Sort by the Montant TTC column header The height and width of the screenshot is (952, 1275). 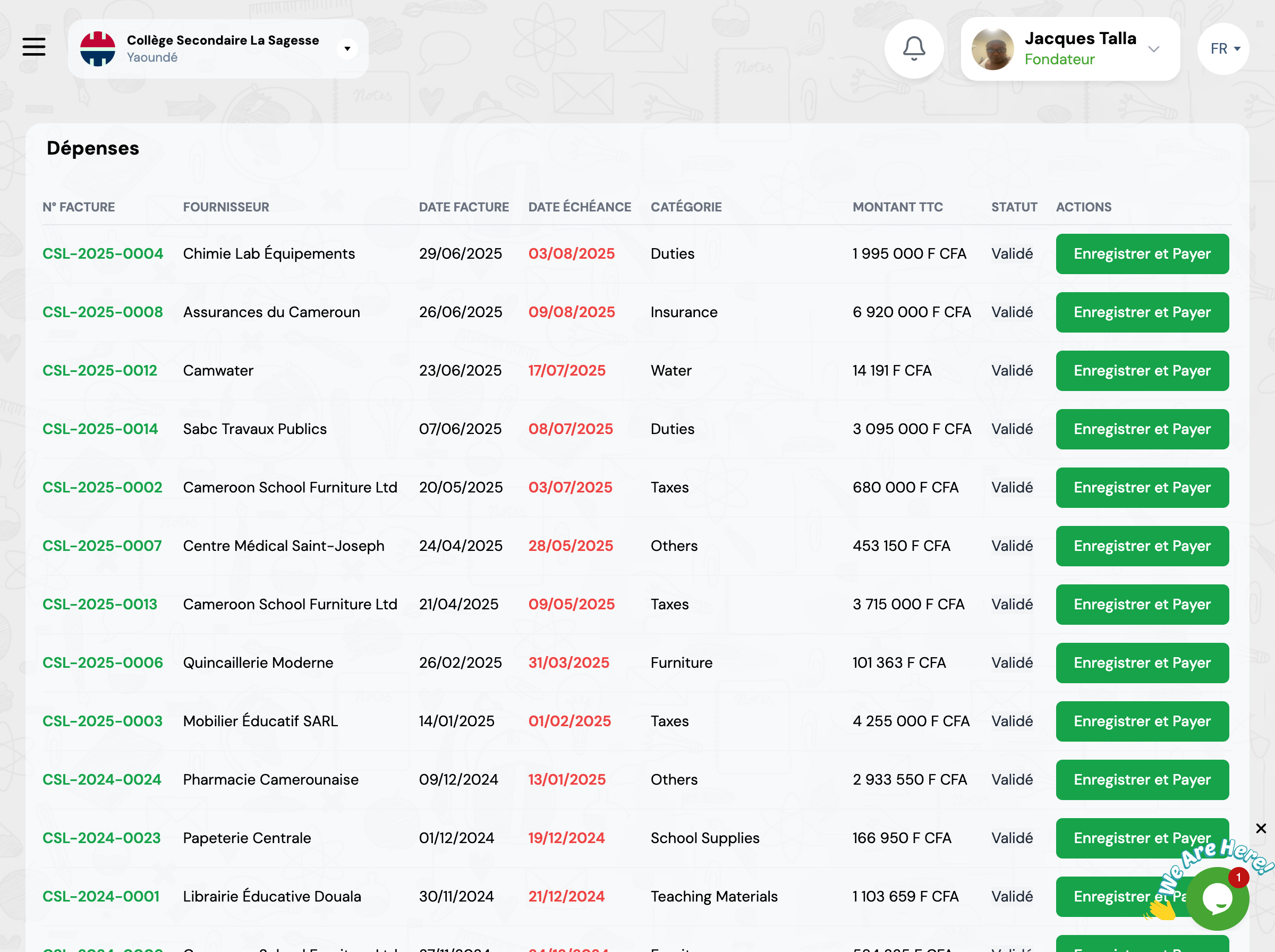point(898,207)
